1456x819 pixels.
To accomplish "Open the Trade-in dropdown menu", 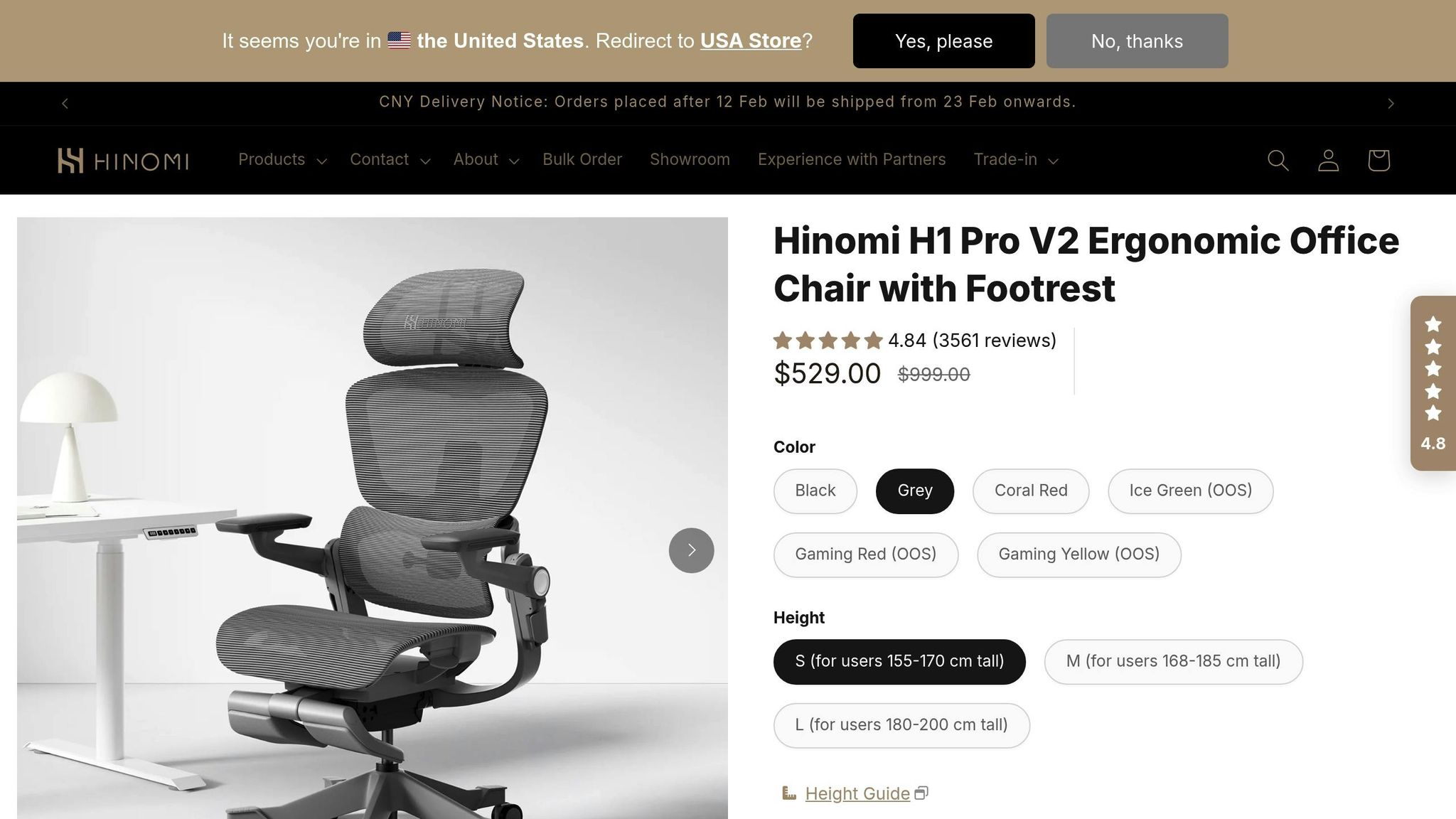I will click(1015, 160).
